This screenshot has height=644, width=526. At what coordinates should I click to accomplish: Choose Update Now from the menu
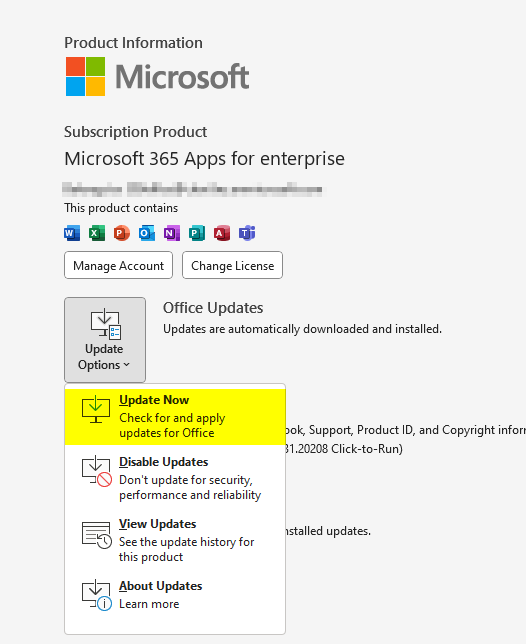coord(175,416)
